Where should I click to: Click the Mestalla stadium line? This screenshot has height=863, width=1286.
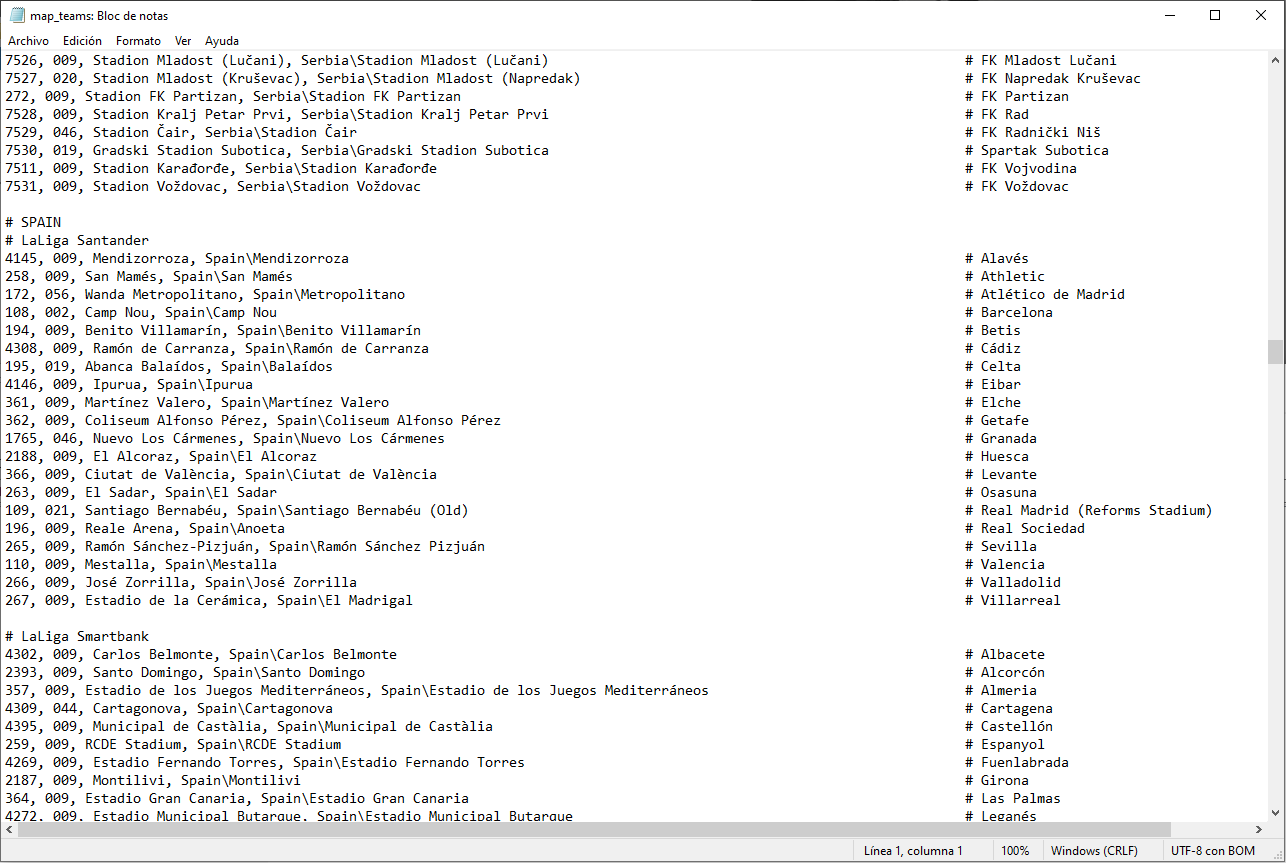141,564
